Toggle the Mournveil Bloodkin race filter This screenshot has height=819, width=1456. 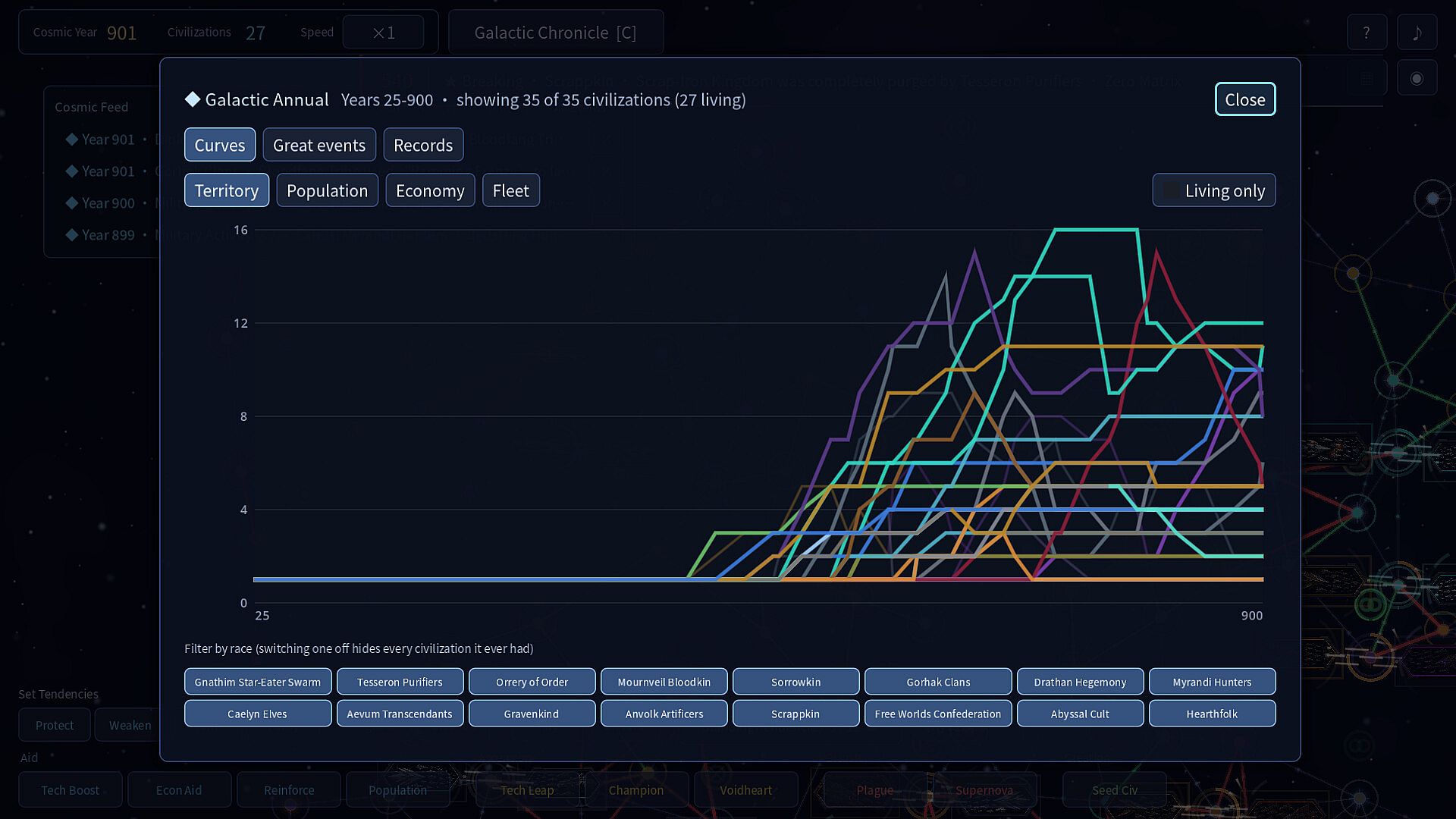664,682
